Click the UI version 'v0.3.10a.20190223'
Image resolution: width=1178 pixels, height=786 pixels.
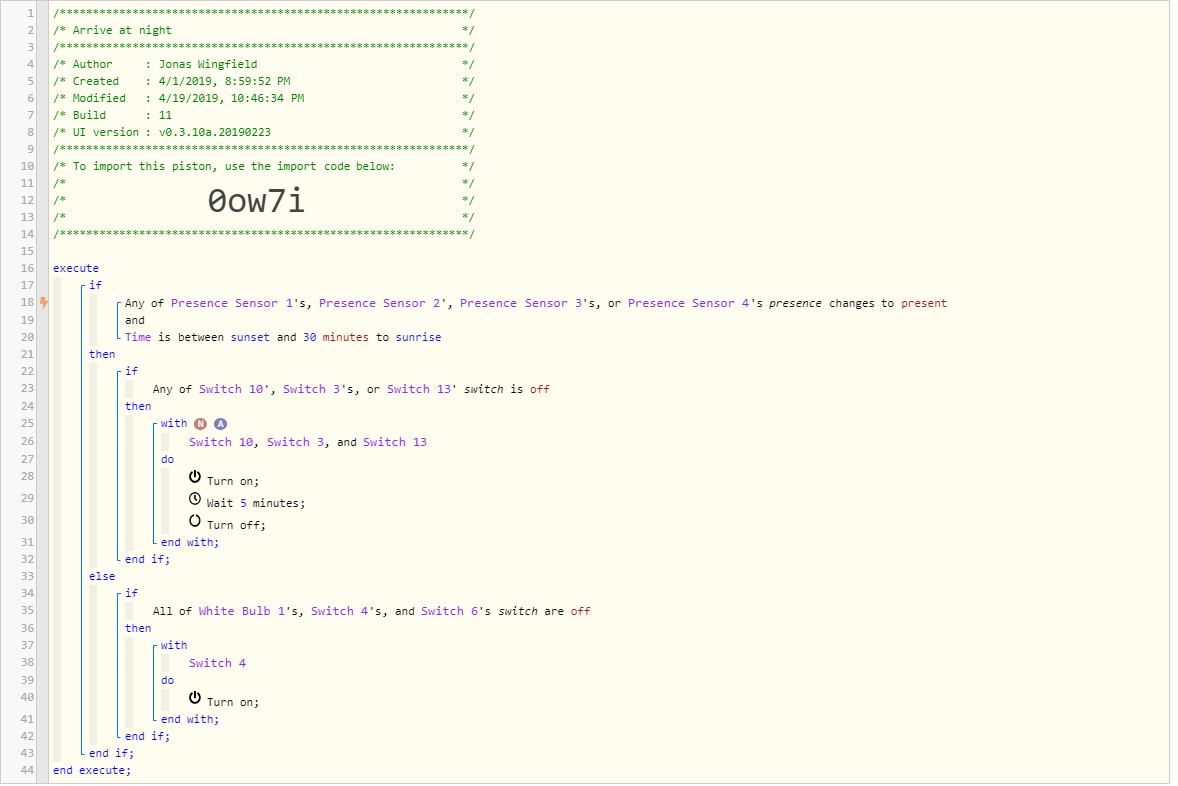tap(215, 132)
